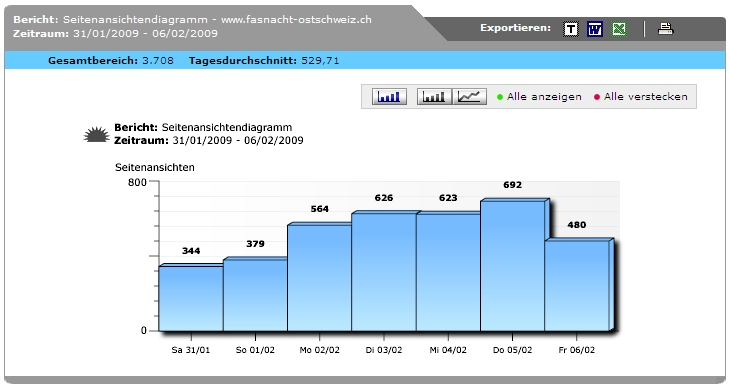Click the value label 564
The height and width of the screenshot is (389, 730).
pyautogui.click(x=319, y=209)
